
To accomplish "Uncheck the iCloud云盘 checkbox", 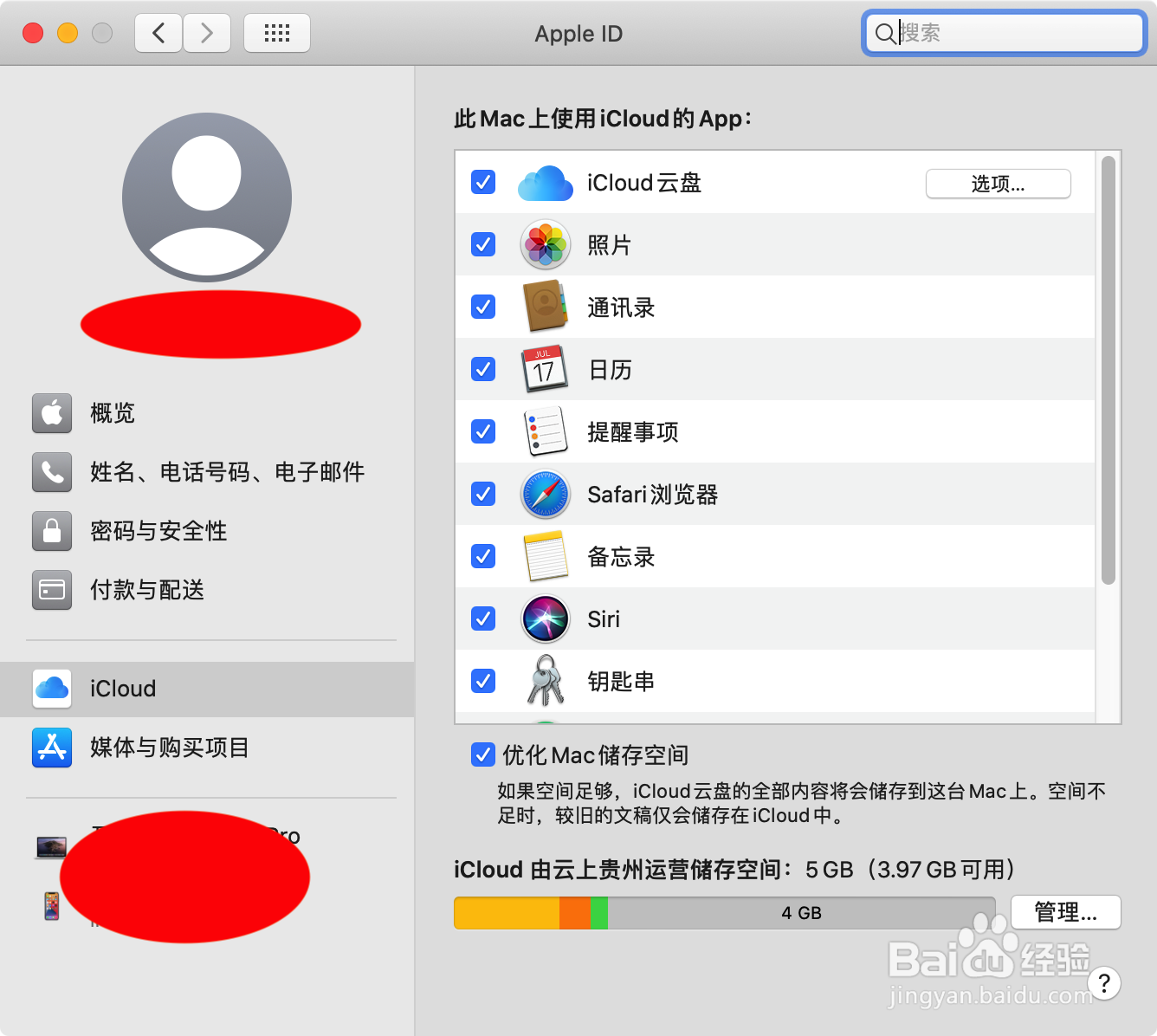I will click(483, 183).
